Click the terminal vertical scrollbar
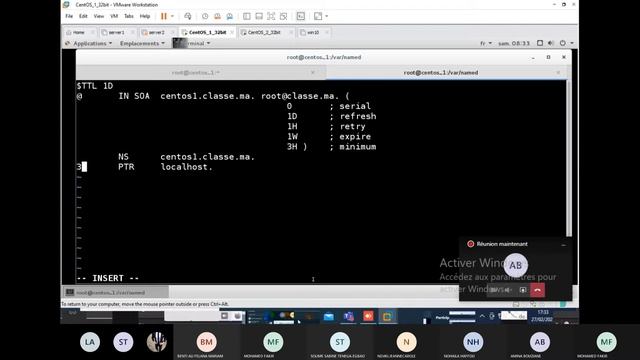 (569, 158)
